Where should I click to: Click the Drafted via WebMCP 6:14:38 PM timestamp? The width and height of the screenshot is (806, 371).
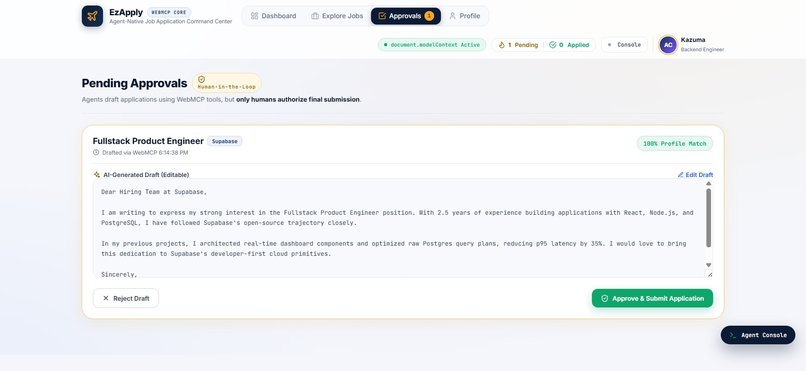point(145,153)
